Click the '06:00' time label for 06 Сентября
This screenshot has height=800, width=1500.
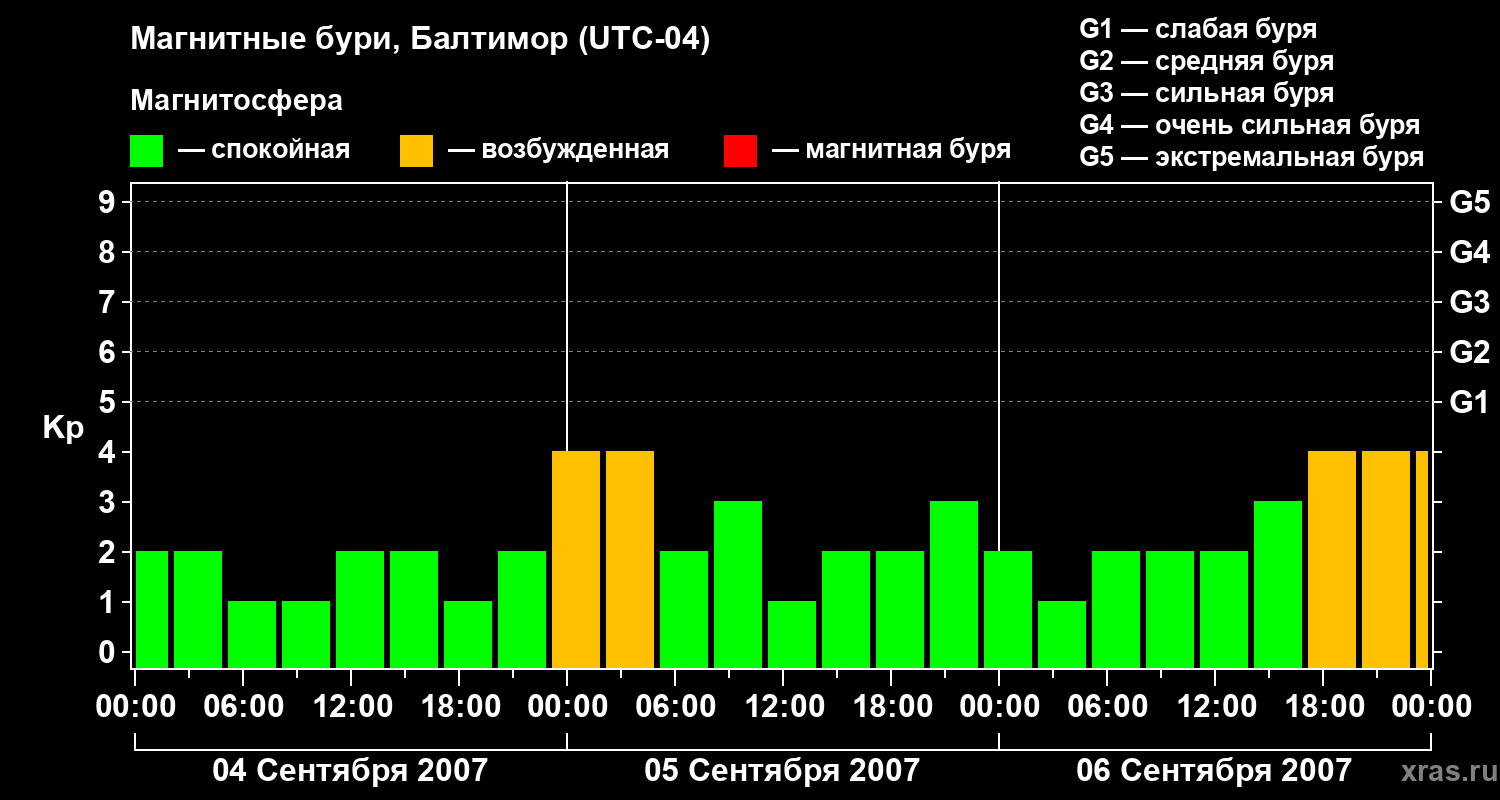(1107, 707)
